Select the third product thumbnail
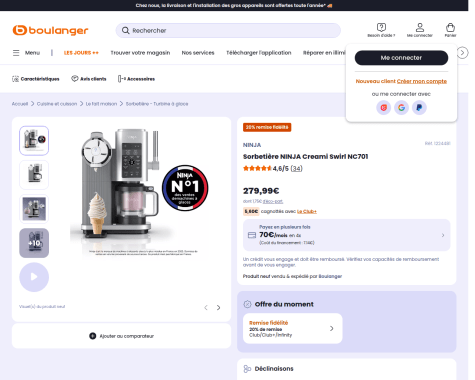This screenshot has height=380, width=475. coord(34,209)
